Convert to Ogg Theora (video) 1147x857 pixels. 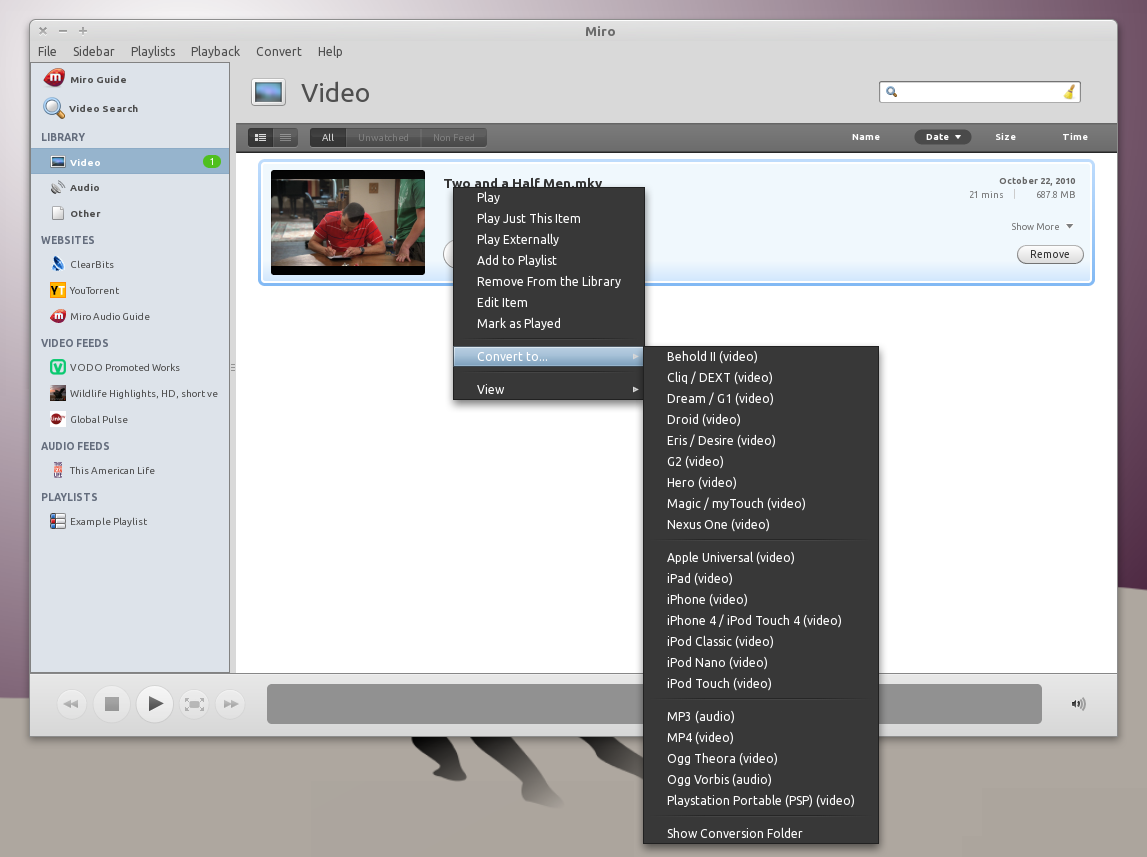click(761, 758)
